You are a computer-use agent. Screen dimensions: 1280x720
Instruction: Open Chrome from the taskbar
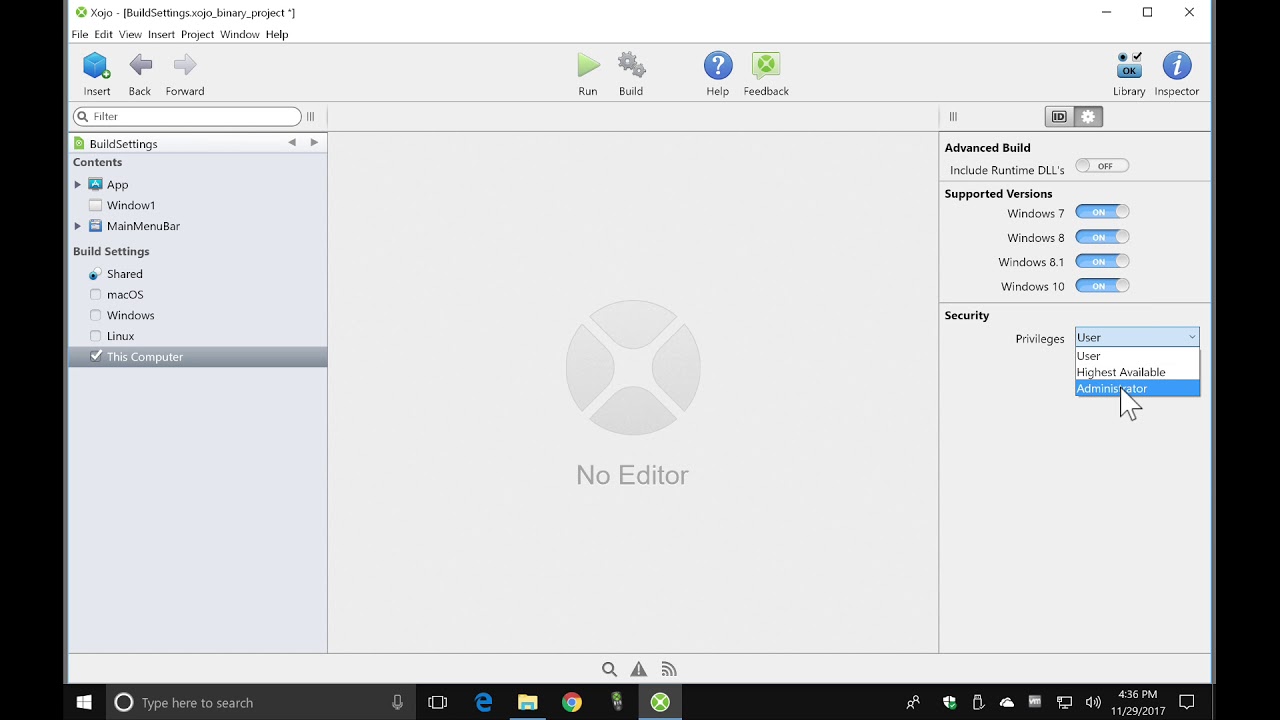pos(572,702)
